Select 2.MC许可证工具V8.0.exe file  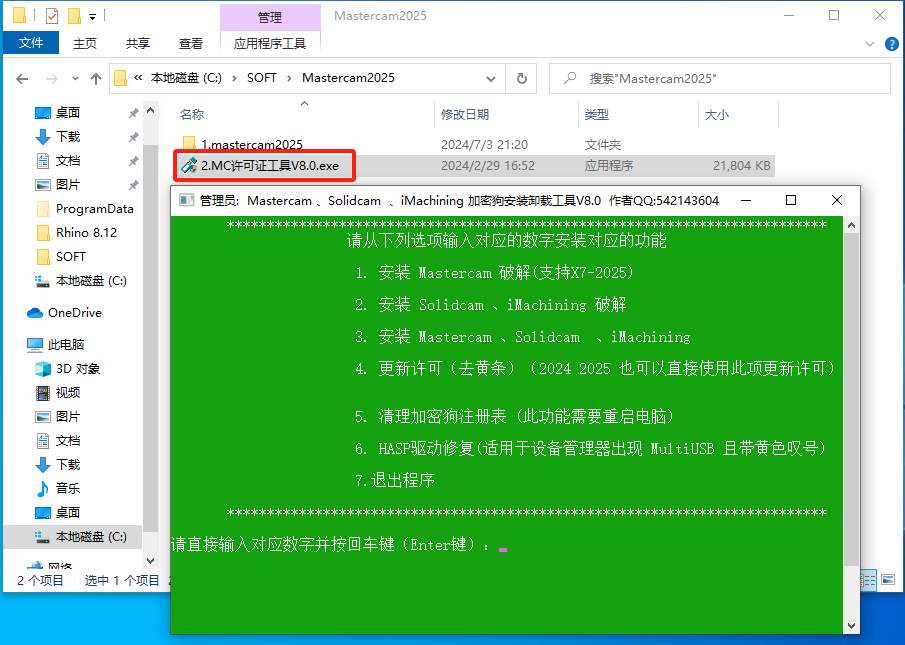269,166
